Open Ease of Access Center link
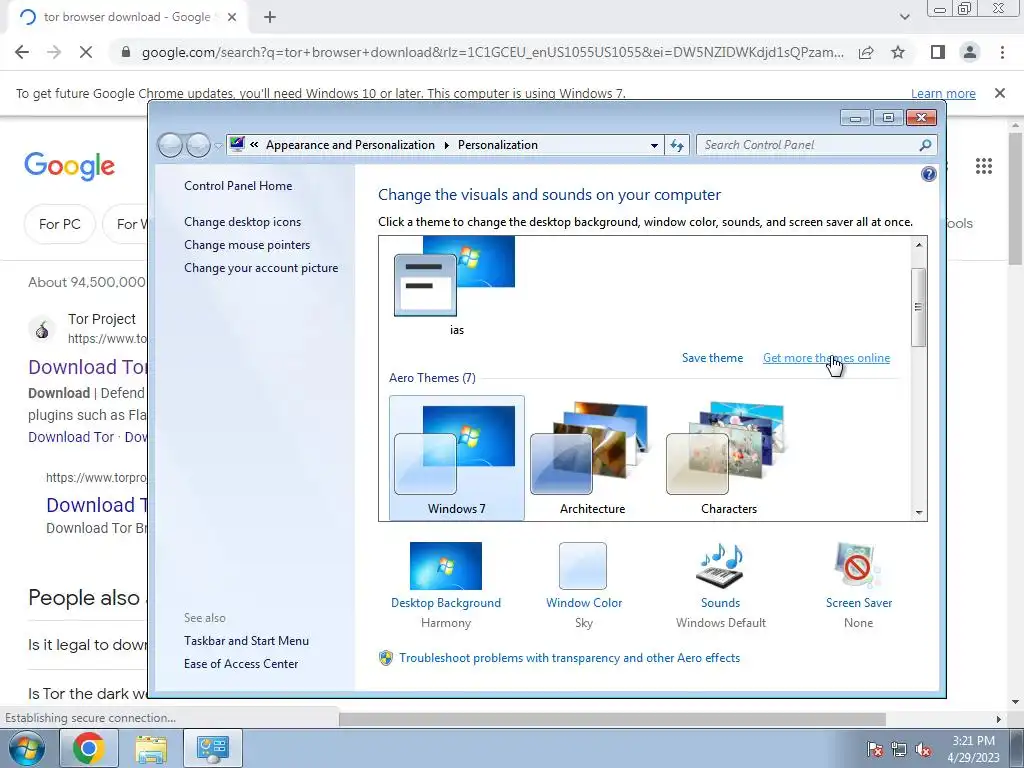Viewport: 1024px width, 768px height. [241, 664]
